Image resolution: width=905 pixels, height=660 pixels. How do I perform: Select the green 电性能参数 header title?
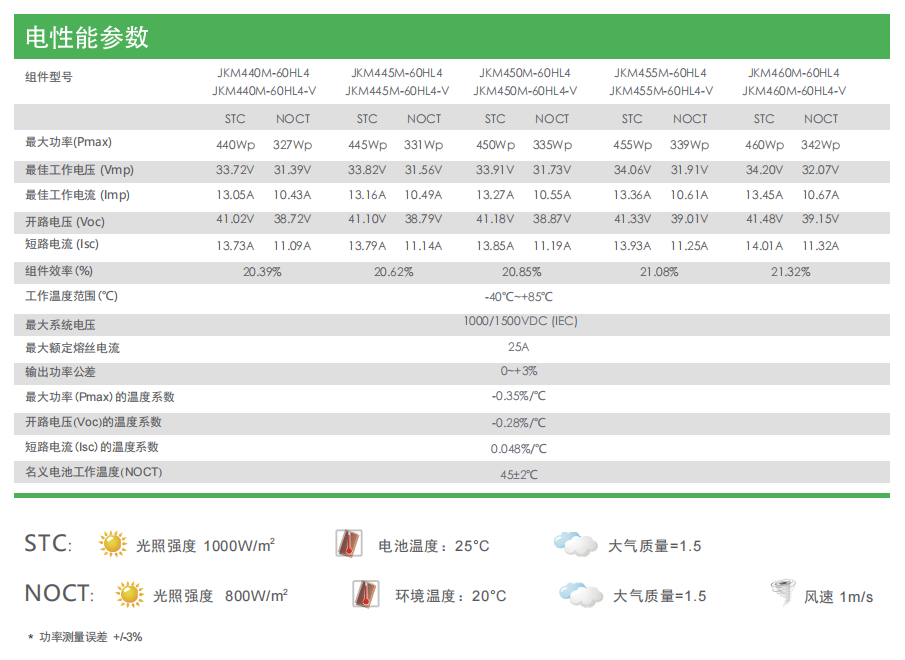pyautogui.click(x=87, y=37)
